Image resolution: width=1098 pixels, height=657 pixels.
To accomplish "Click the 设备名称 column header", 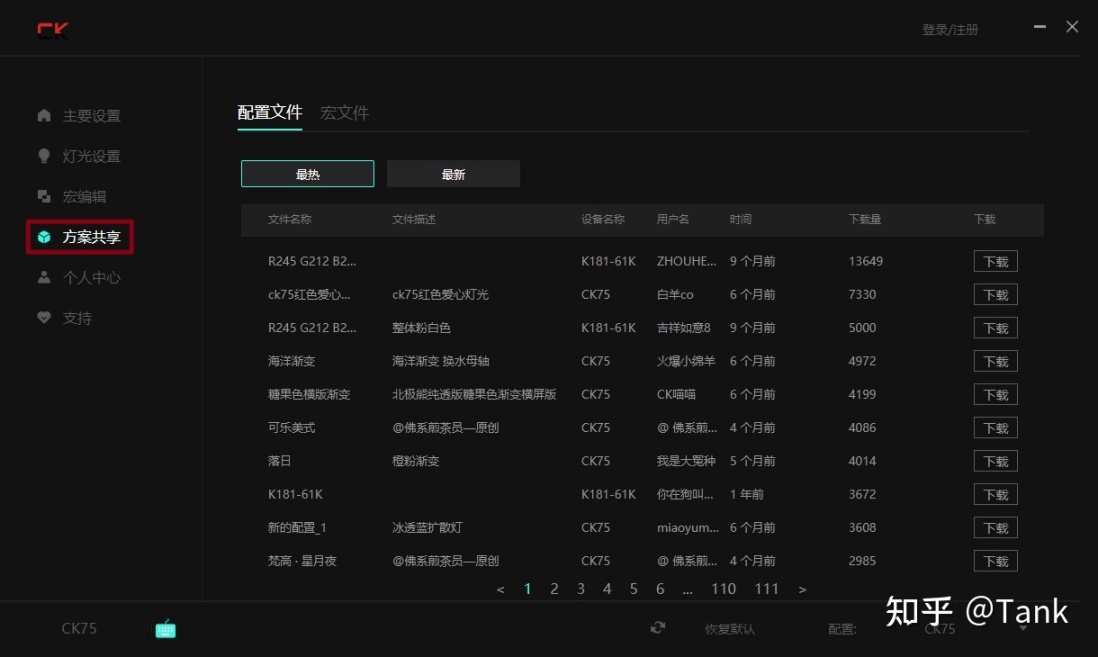I will [603, 219].
